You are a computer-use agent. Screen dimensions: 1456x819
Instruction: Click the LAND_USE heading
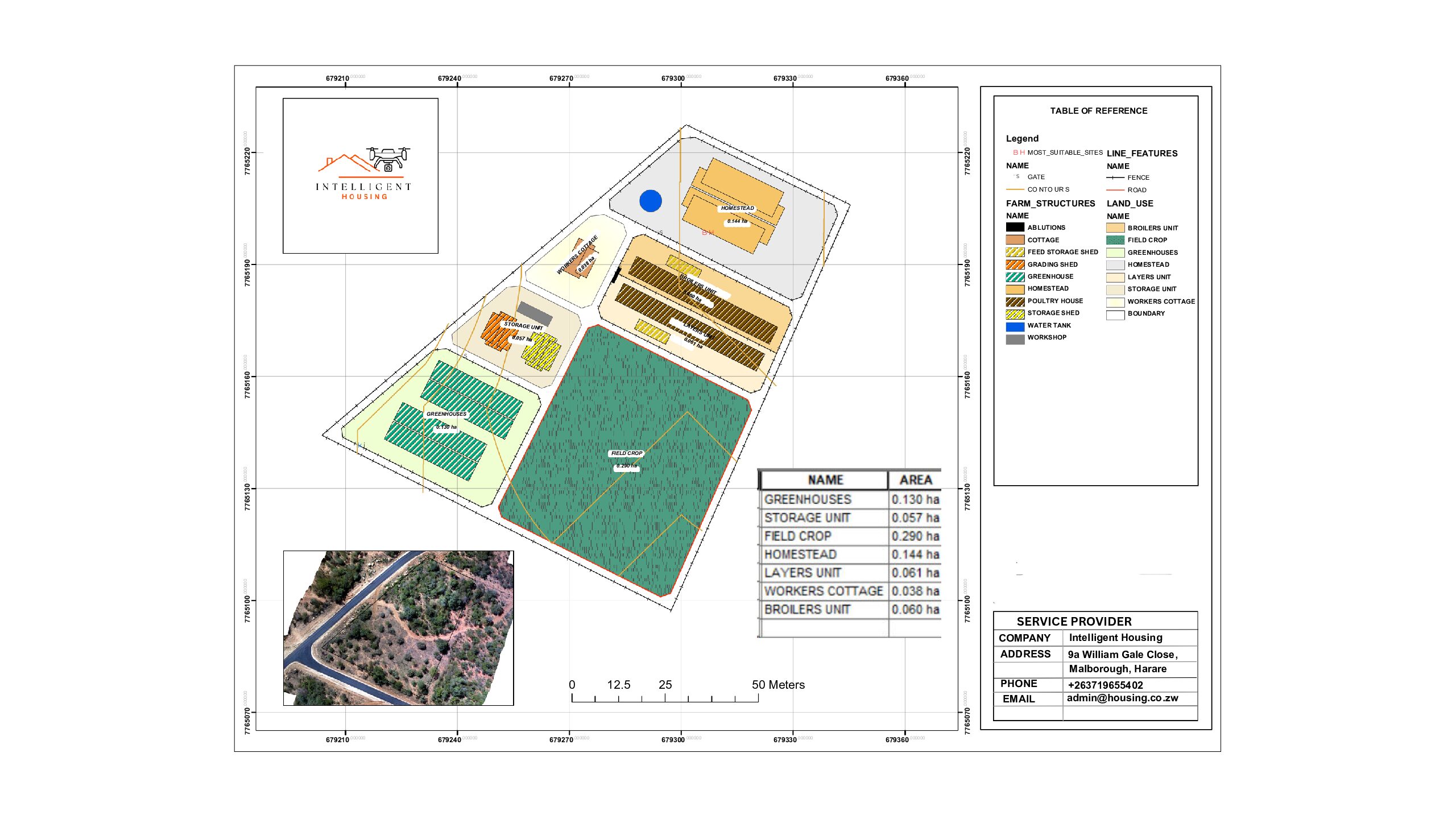(x=1130, y=204)
